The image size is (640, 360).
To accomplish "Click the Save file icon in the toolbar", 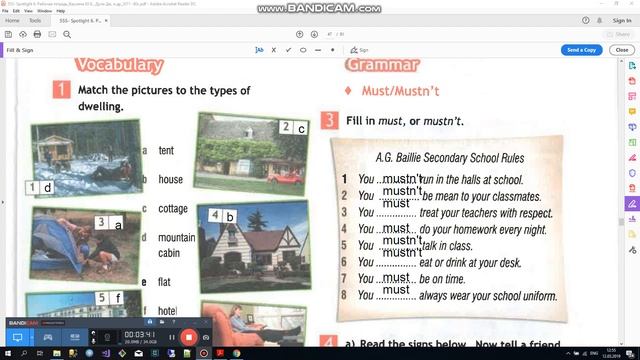I will point(9,35).
